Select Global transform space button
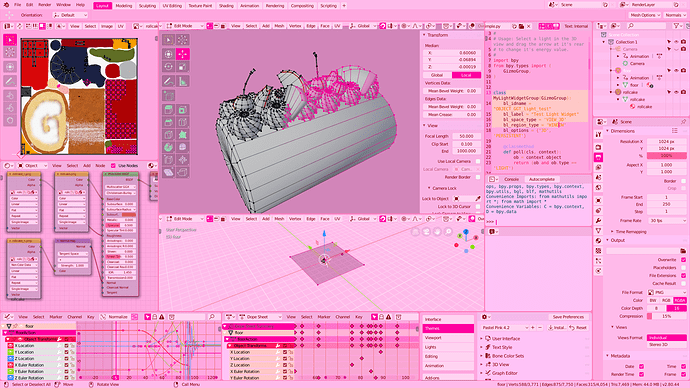The width and height of the screenshot is (690, 388). (437, 75)
